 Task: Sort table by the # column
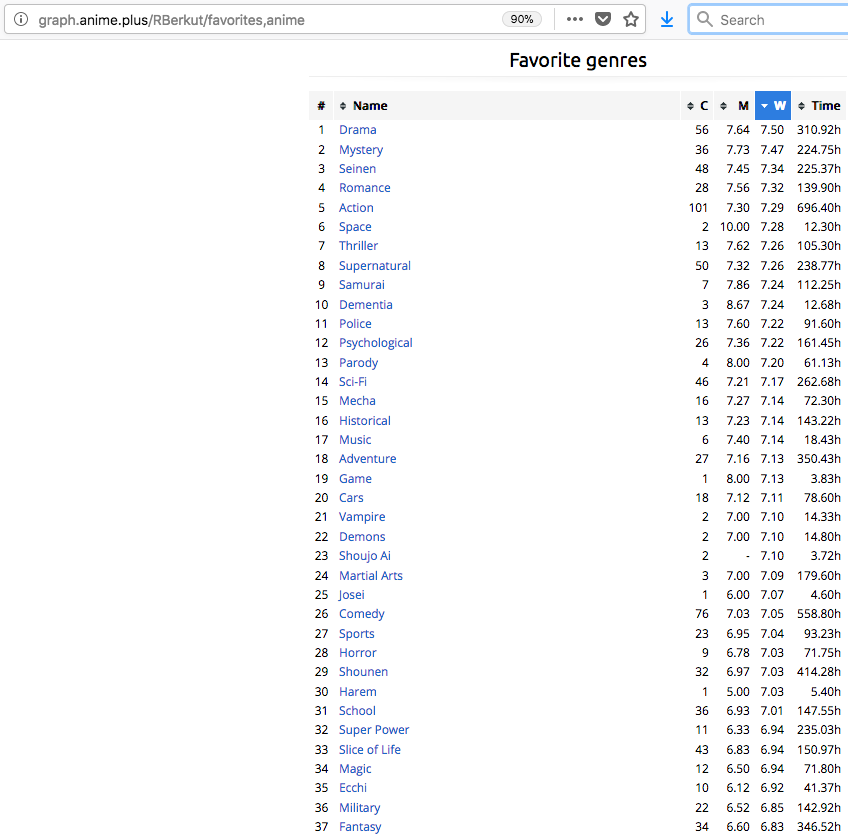point(321,106)
